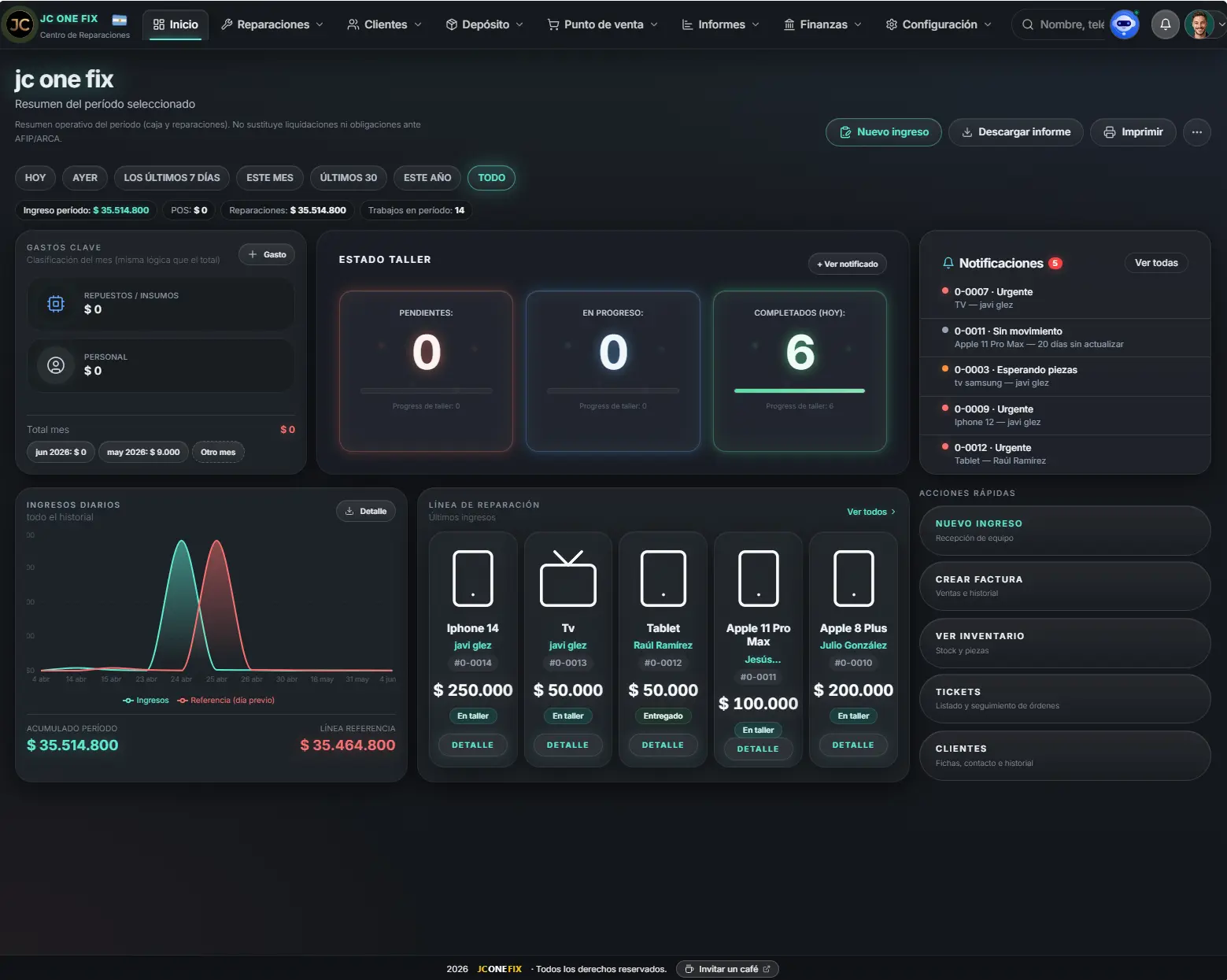Click Descargar informe button
The height and width of the screenshot is (980, 1227).
[x=1016, y=132]
